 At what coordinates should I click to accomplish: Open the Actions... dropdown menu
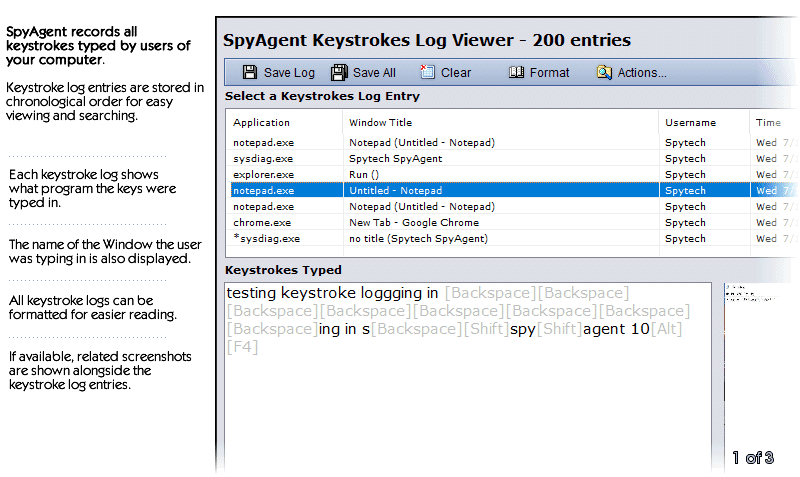point(641,73)
